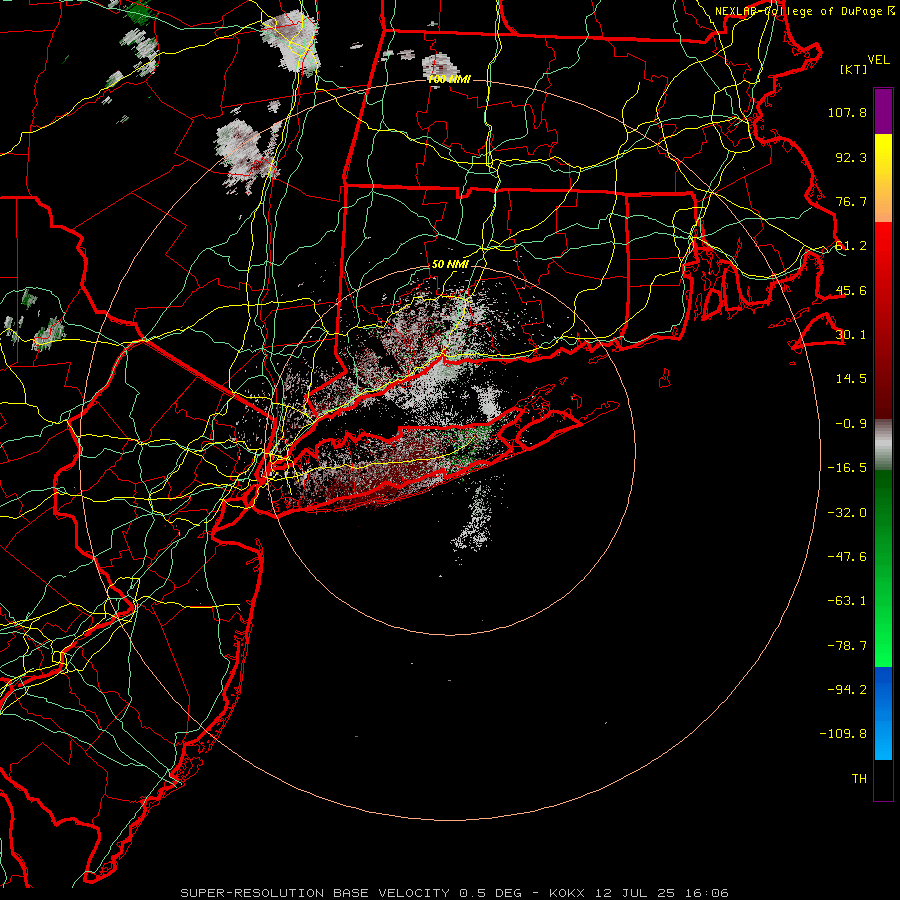This screenshot has width=900, height=900.
Task: Click the 50 NMI range ring label
Action: click(x=450, y=265)
